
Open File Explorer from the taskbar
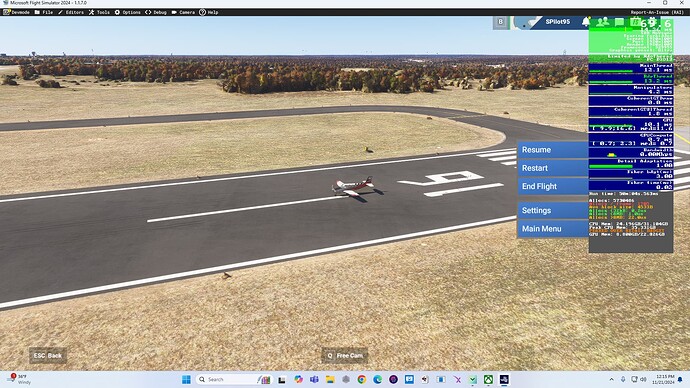(330, 379)
